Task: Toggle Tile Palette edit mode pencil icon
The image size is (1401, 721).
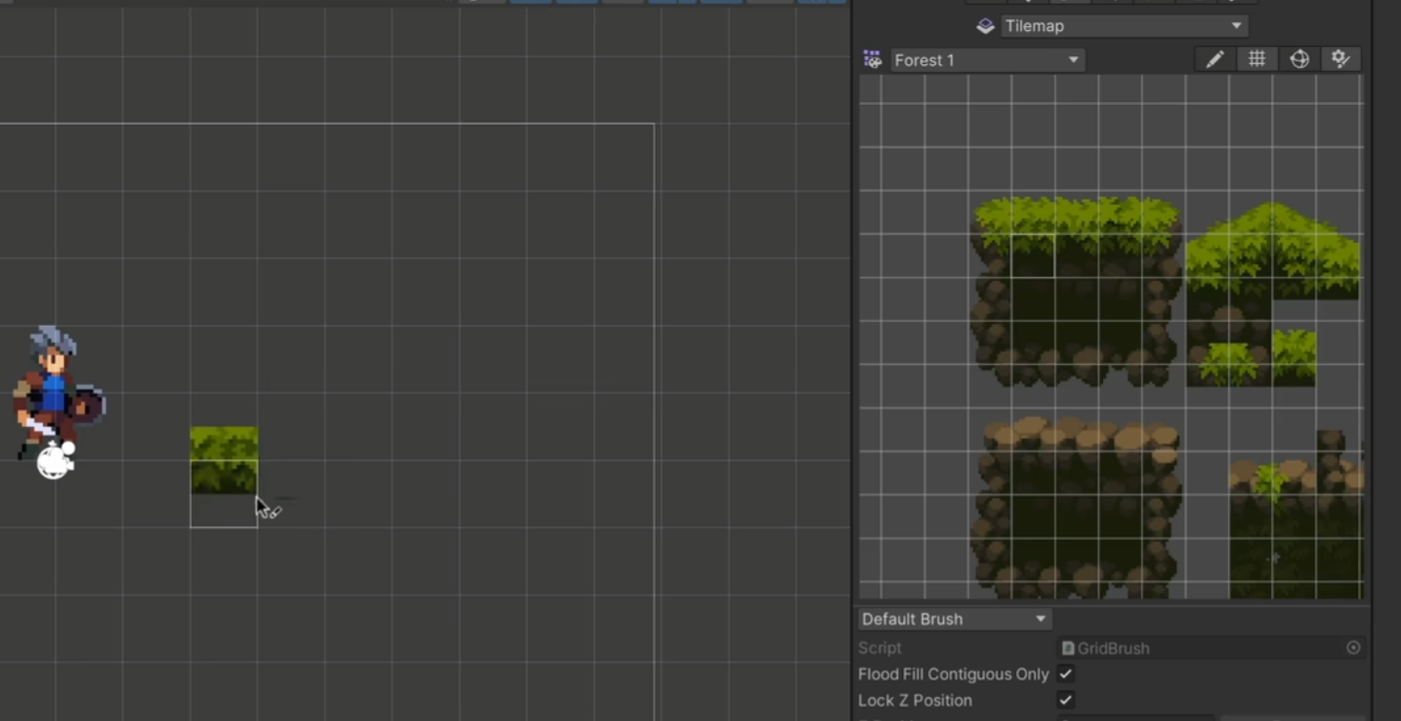Action: click(x=1214, y=60)
